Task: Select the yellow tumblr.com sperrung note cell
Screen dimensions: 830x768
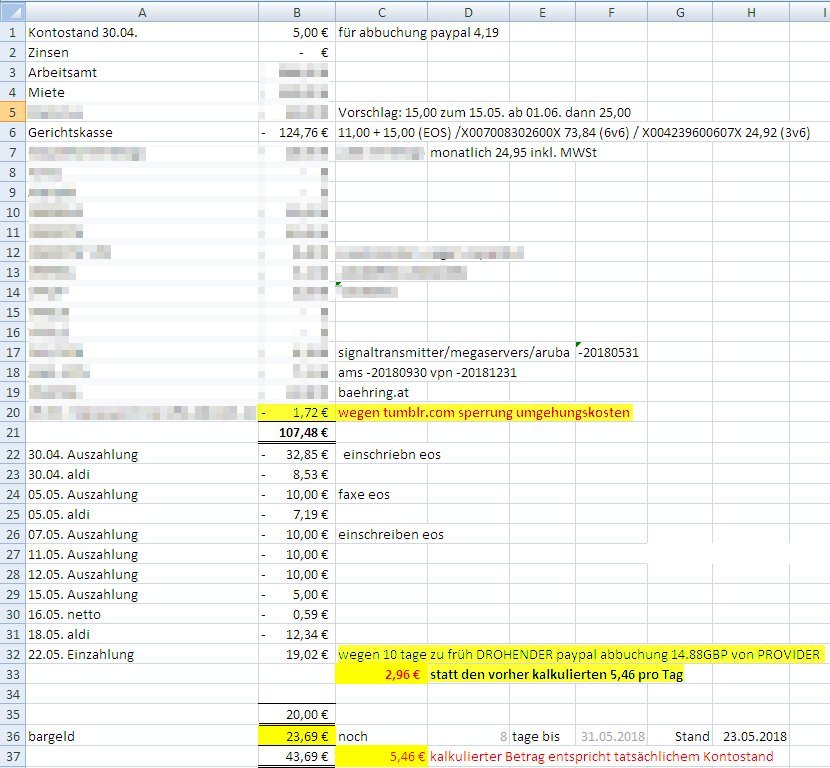Action: (x=485, y=412)
